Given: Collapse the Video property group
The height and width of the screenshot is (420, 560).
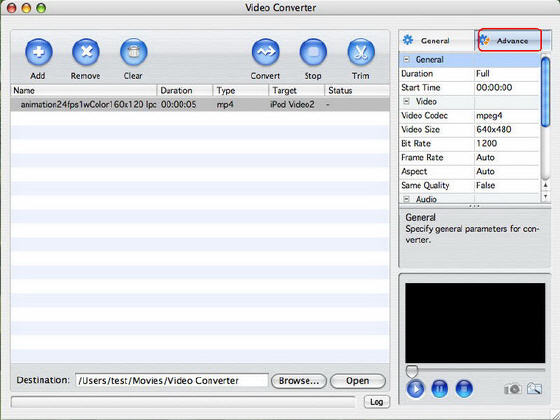Looking at the screenshot, I should pyautogui.click(x=406, y=101).
